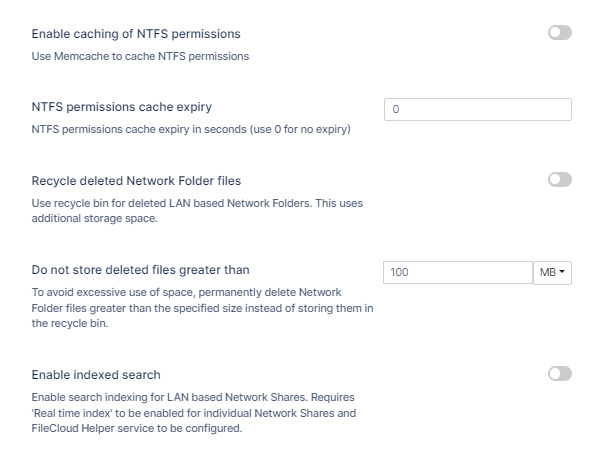Switch on the Enable indexed search toggle
Image resolution: width=606 pixels, height=472 pixels.
pyautogui.click(x=559, y=374)
